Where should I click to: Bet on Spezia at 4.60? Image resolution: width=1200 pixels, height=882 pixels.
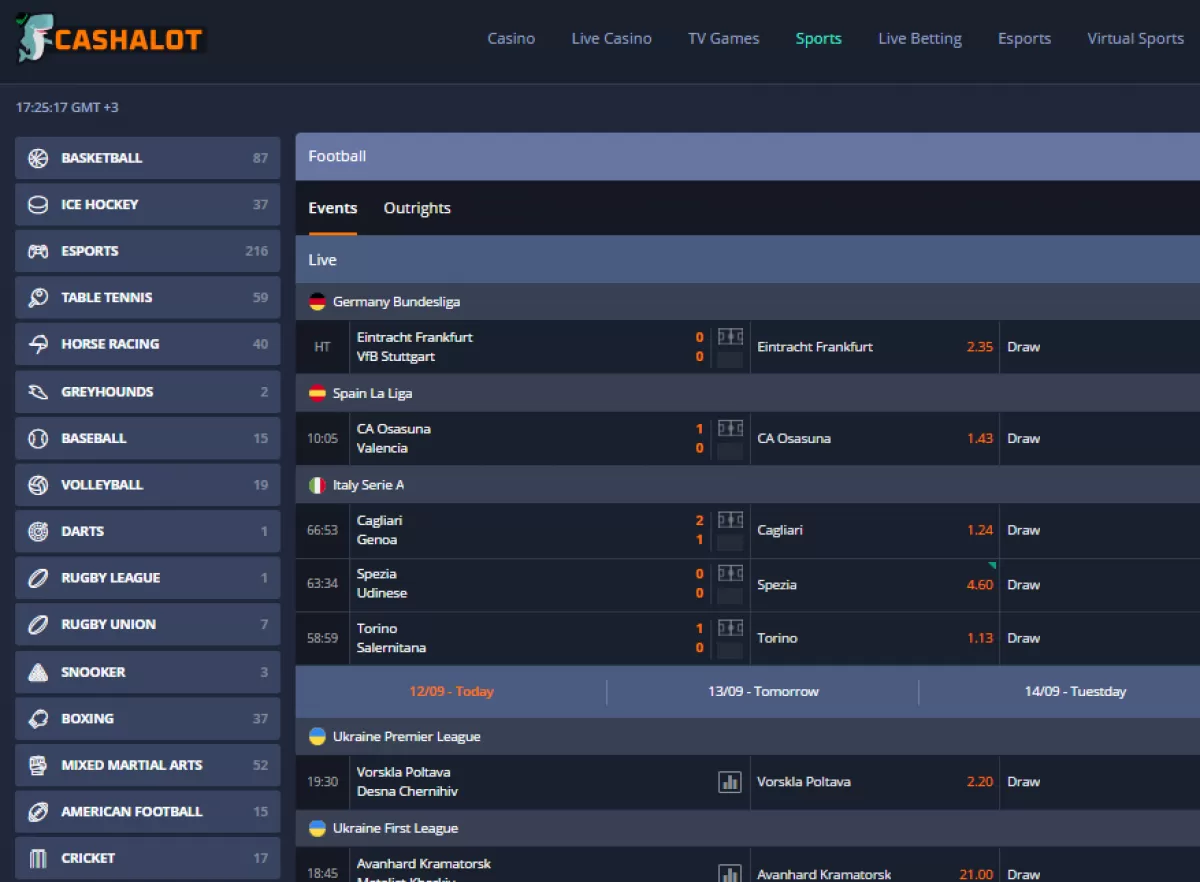click(875, 584)
